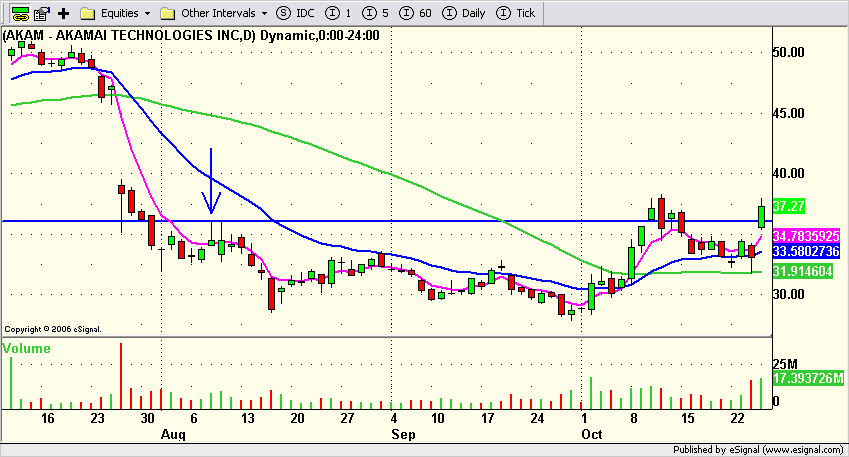The height and width of the screenshot is (457, 849).
Task: Click the Published by eSignal footer text
Action: tap(758, 449)
